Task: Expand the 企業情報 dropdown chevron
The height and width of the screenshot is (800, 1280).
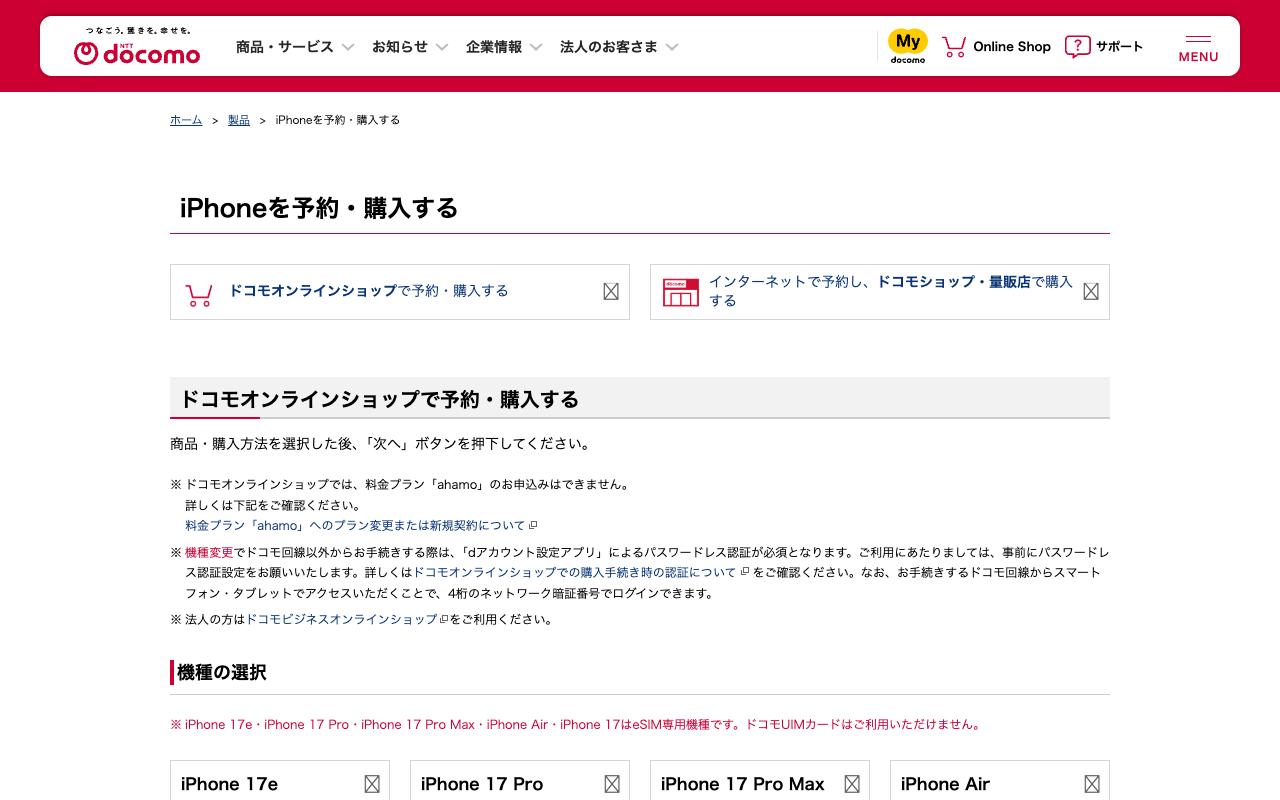Action: (536, 47)
